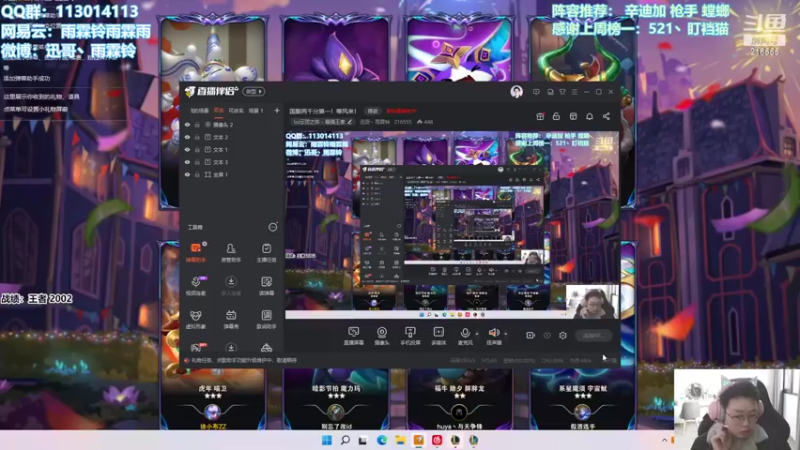The image size is (800, 450).
Task: Select the 我的场景 scene tab
Action: [199, 111]
